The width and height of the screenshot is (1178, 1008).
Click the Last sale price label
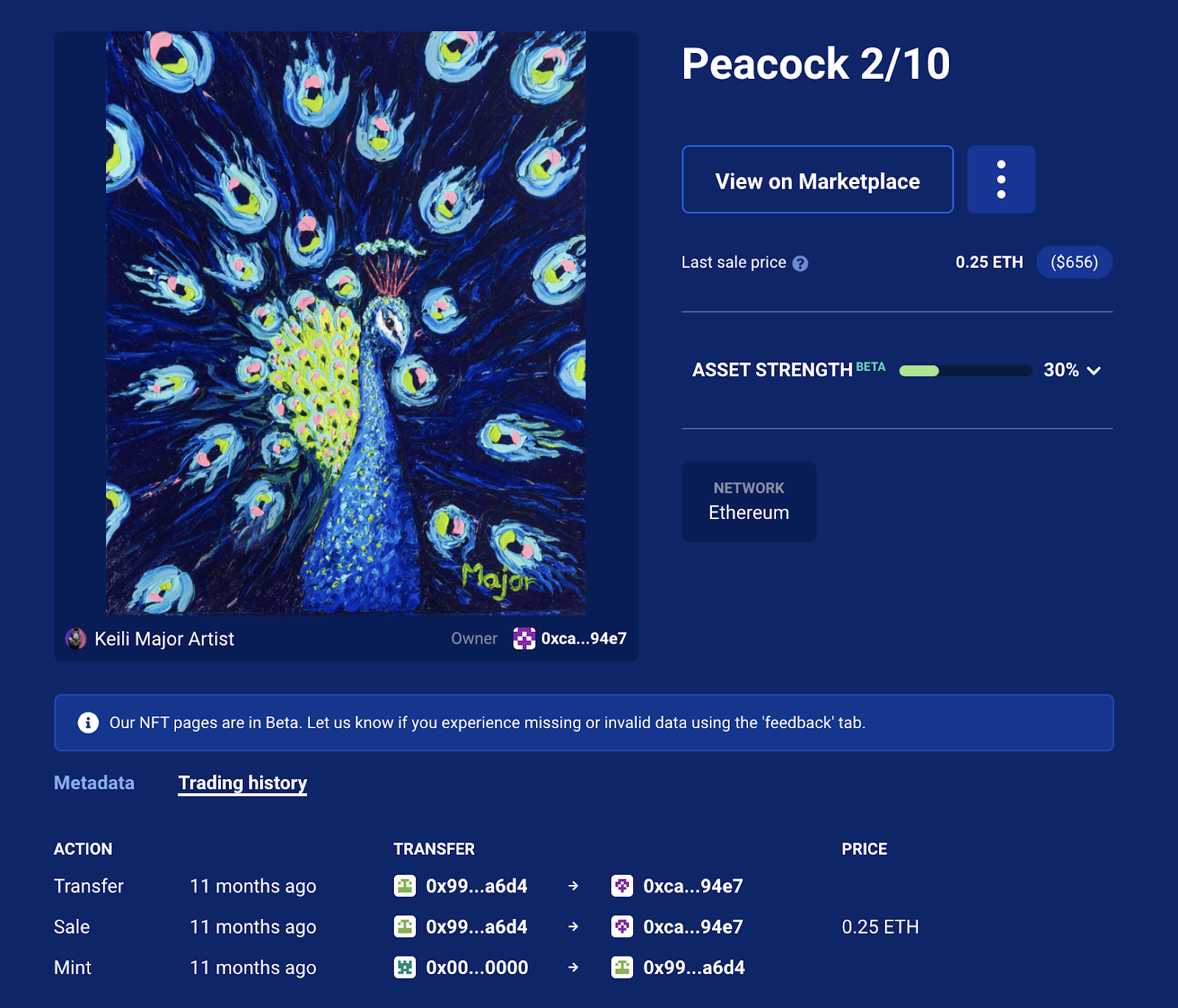(x=734, y=262)
